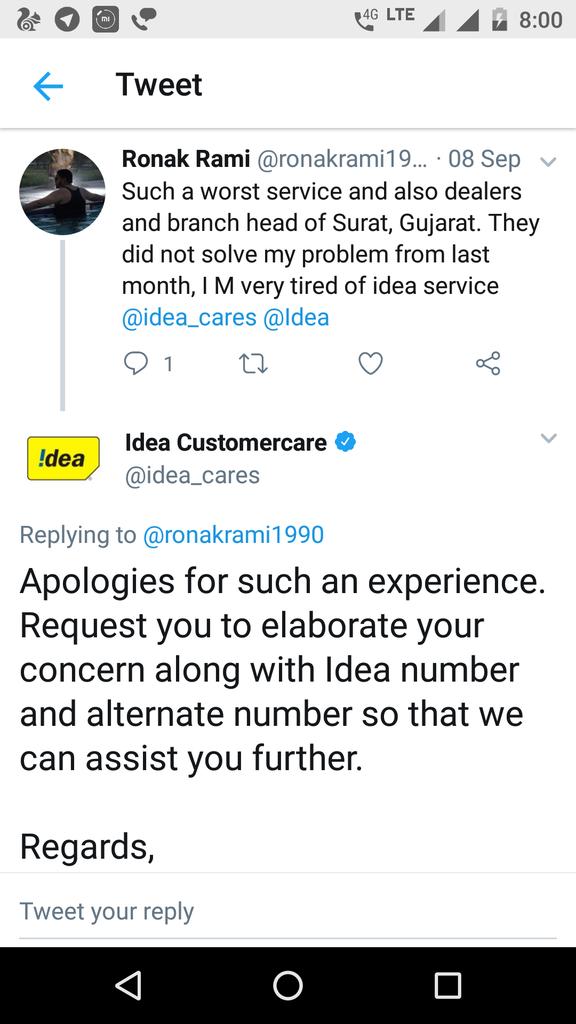Open the Idea logo avatar
The height and width of the screenshot is (1024, 576).
point(63,458)
